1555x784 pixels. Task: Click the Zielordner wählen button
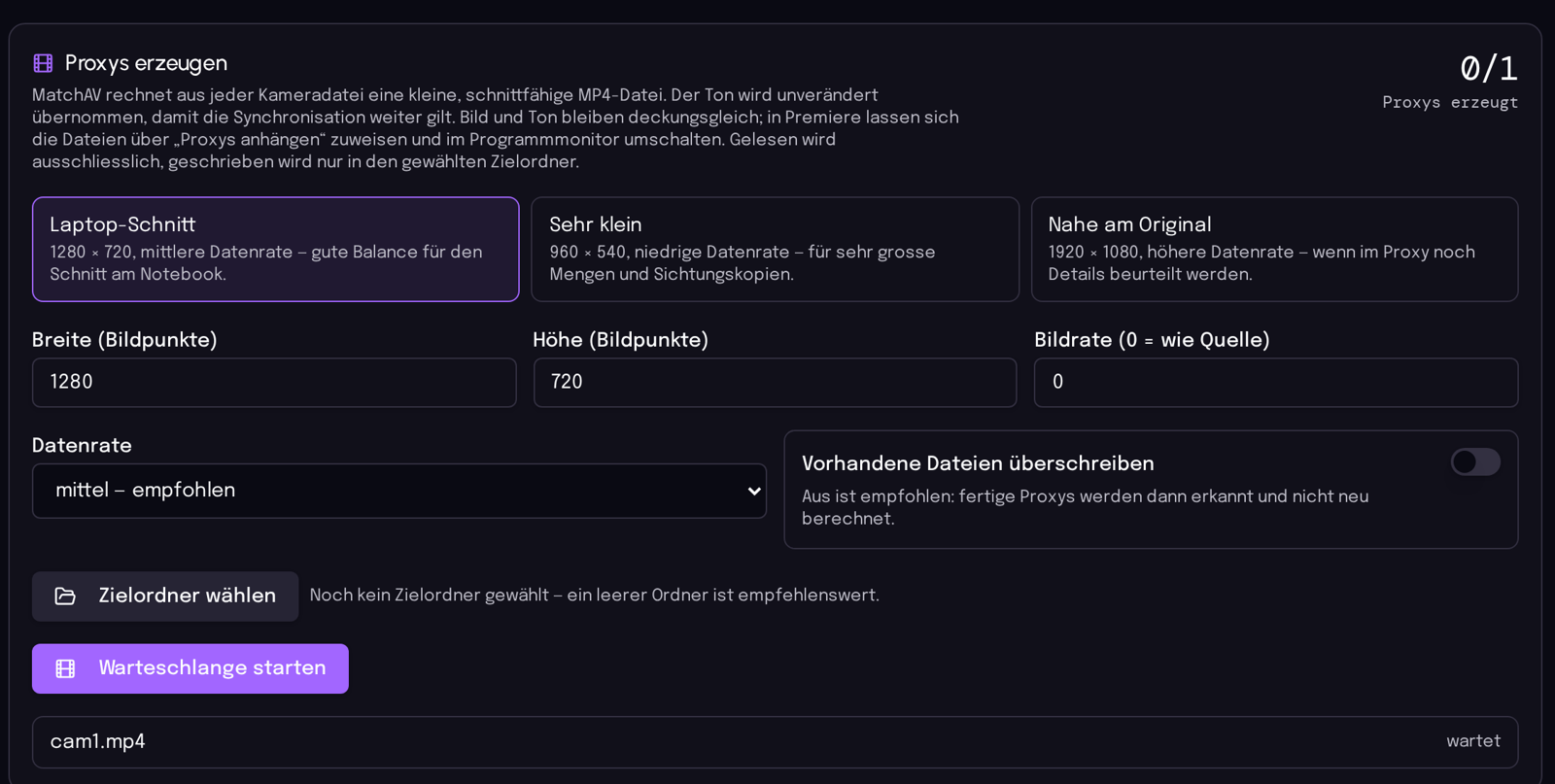(x=165, y=596)
